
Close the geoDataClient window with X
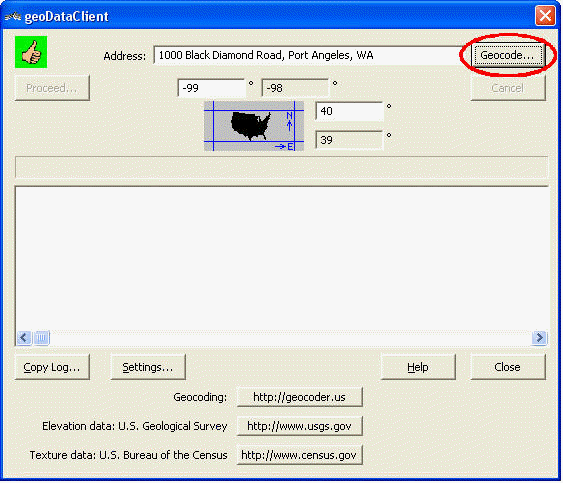click(x=545, y=16)
